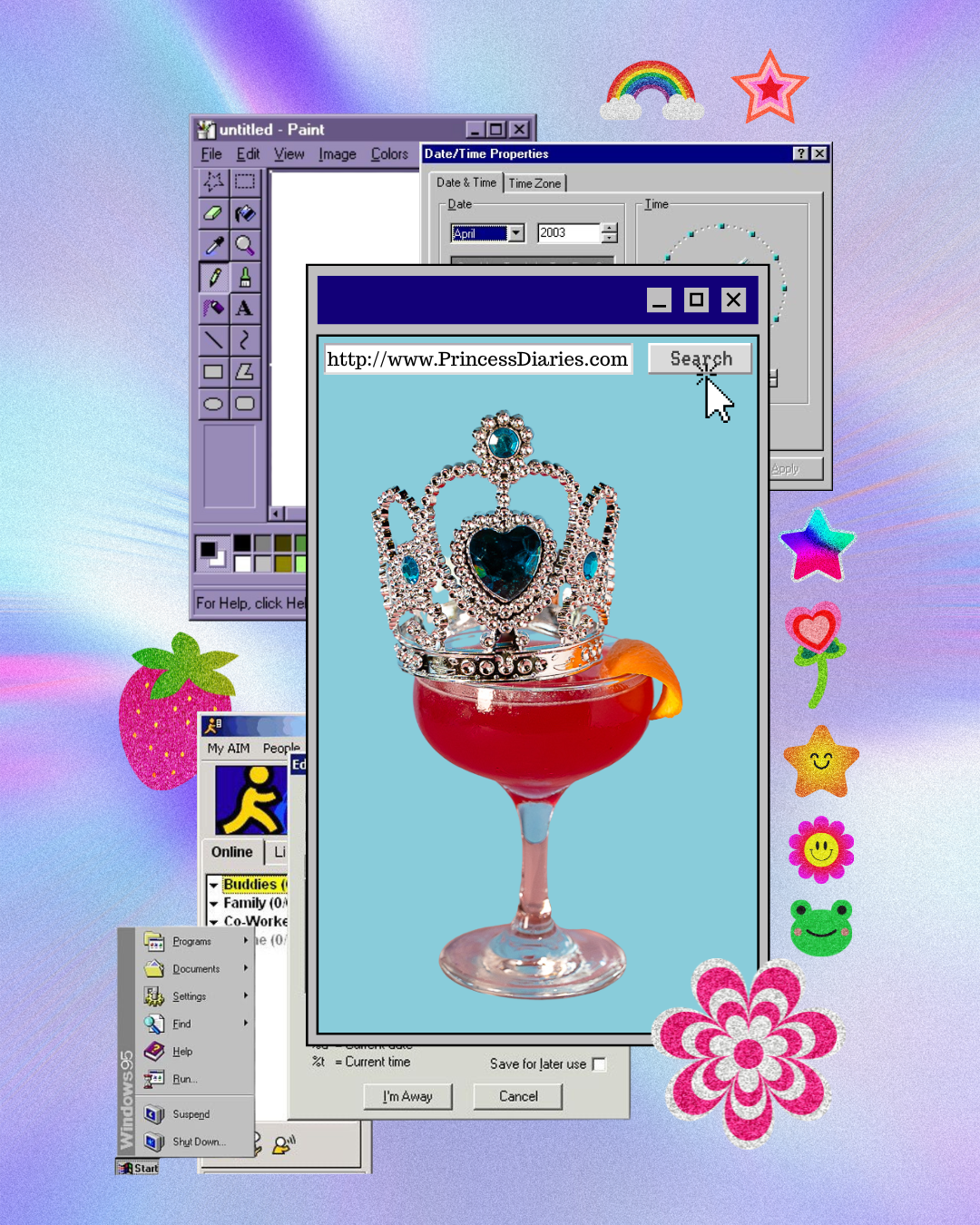Click the buddy-with-sound-waves icon in AIM
The image size is (980, 1225).
click(x=284, y=1145)
